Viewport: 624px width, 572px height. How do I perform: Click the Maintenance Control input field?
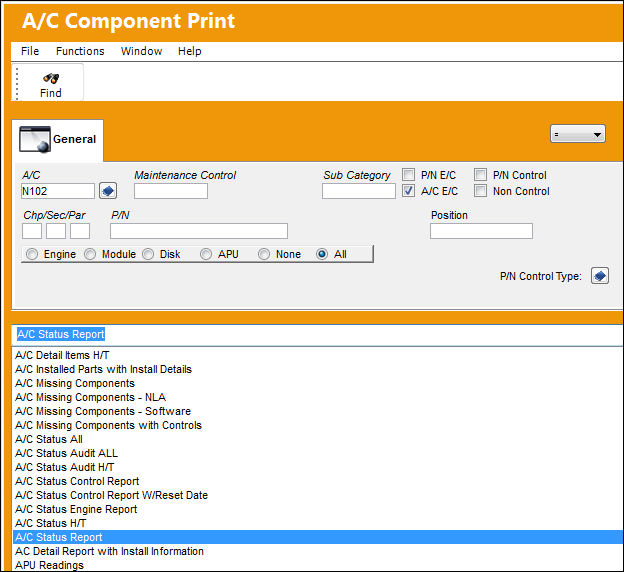click(x=171, y=191)
